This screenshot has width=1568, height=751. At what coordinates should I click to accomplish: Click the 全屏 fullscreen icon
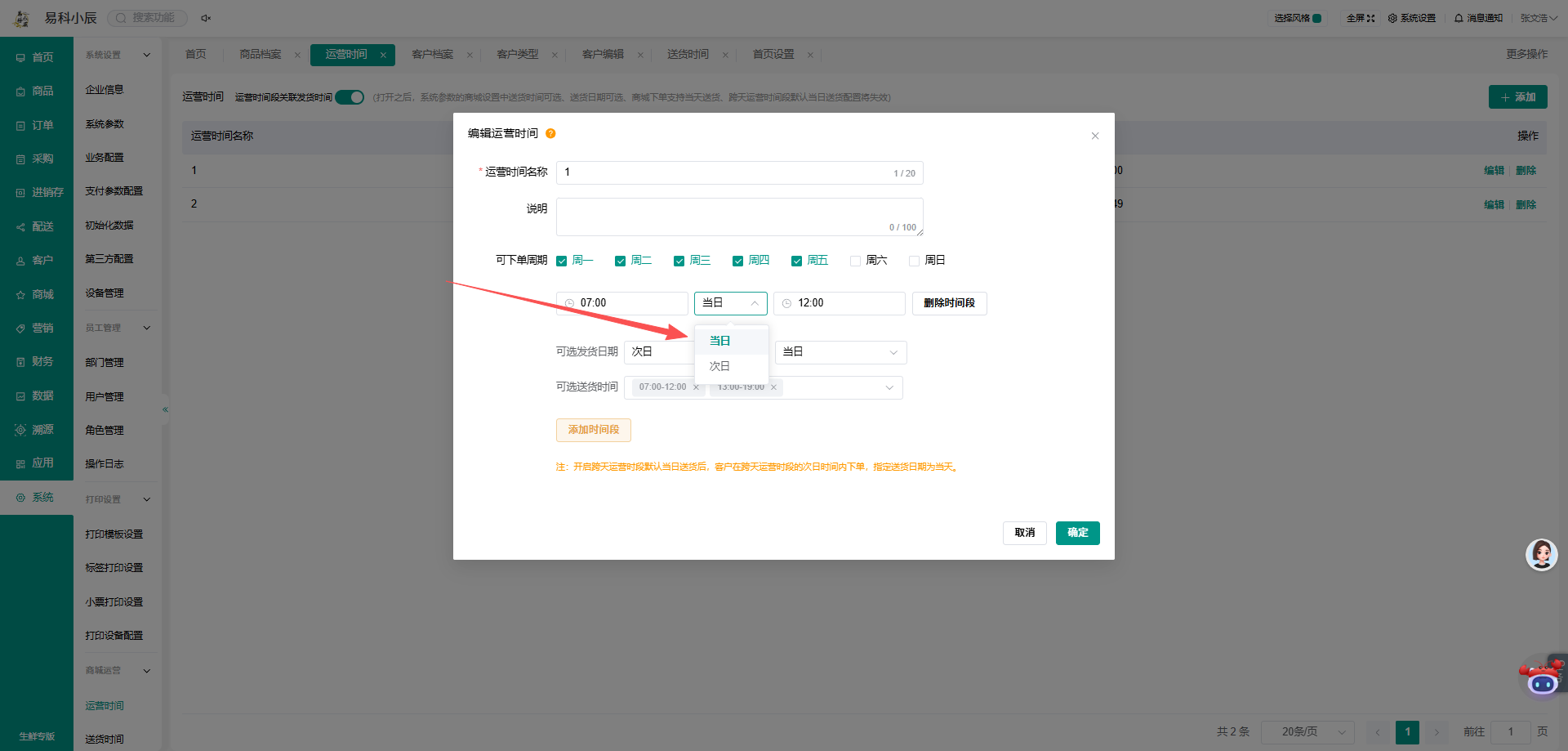pyautogui.click(x=1370, y=18)
